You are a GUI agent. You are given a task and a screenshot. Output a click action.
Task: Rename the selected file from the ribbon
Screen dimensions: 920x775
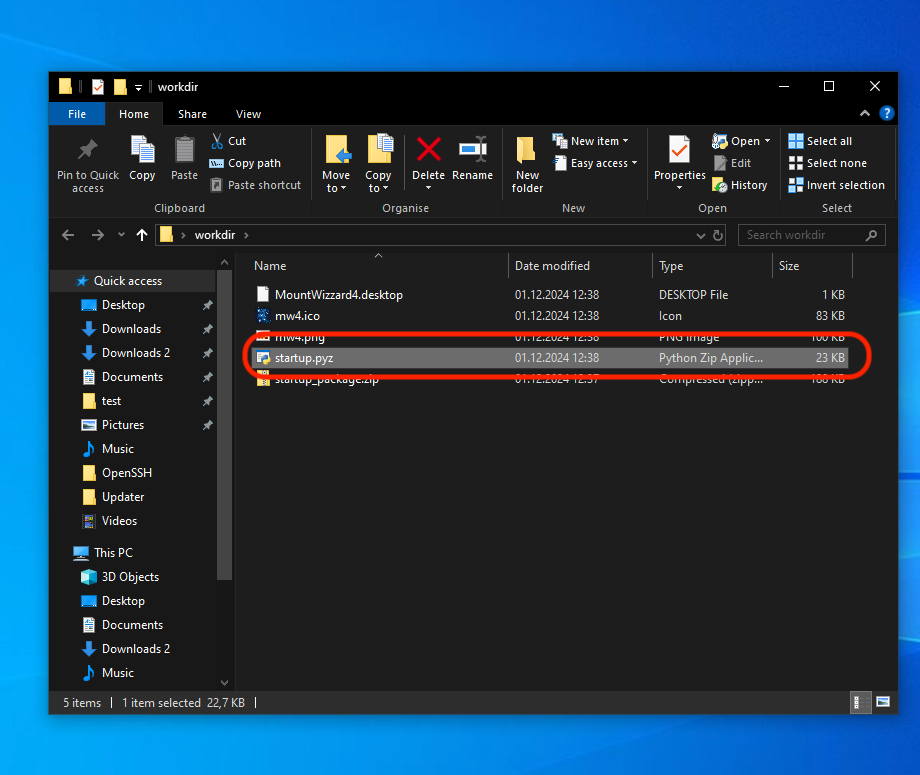coord(472,158)
